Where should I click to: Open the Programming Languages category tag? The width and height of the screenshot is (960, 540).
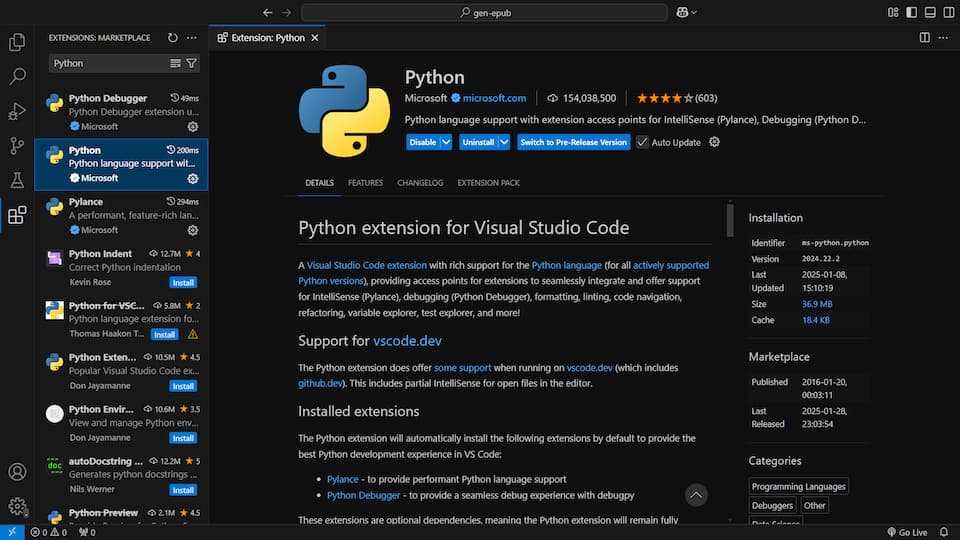pyautogui.click(x=798, y=486)
